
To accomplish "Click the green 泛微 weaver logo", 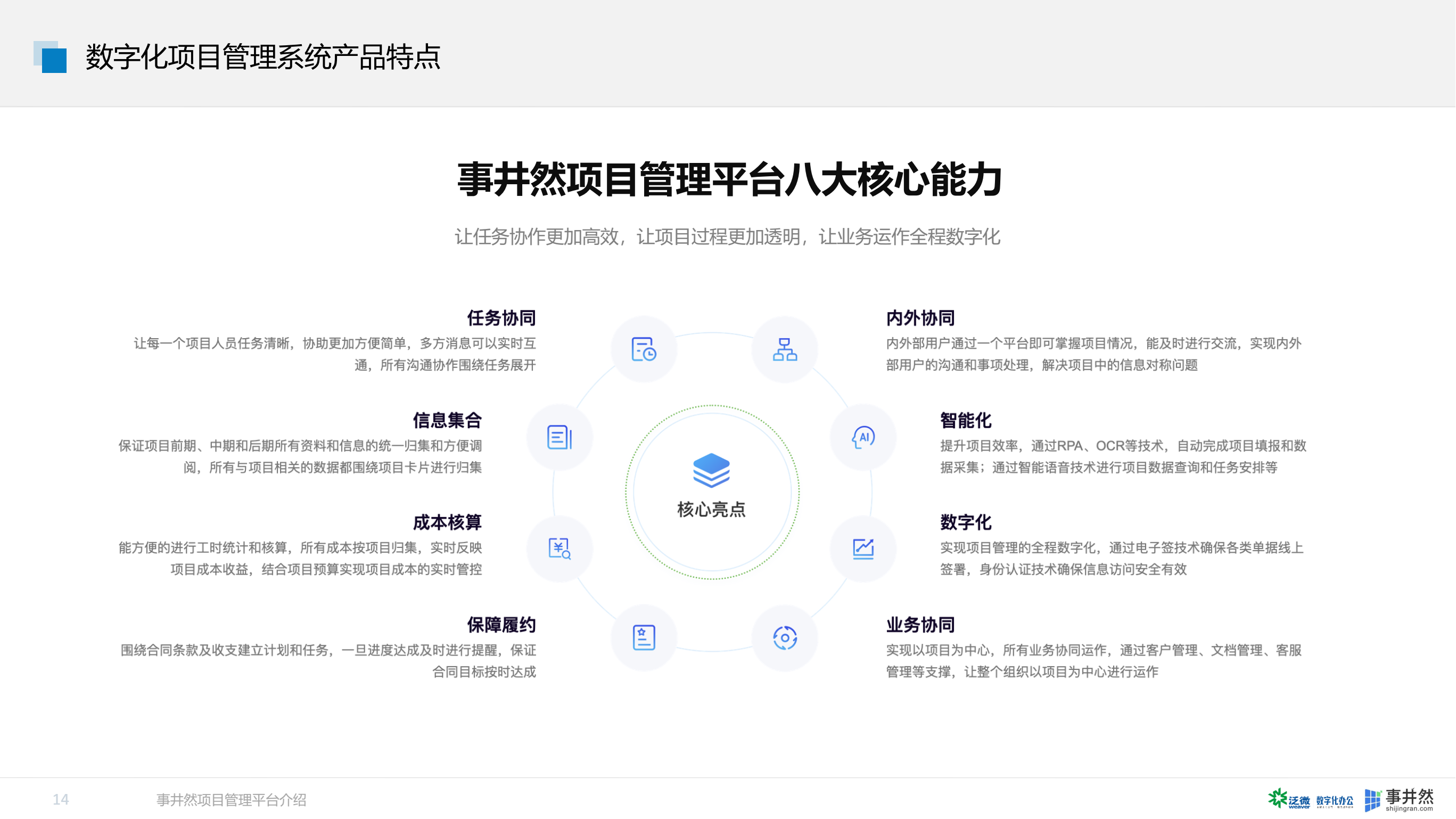I will click(1288, 799).
